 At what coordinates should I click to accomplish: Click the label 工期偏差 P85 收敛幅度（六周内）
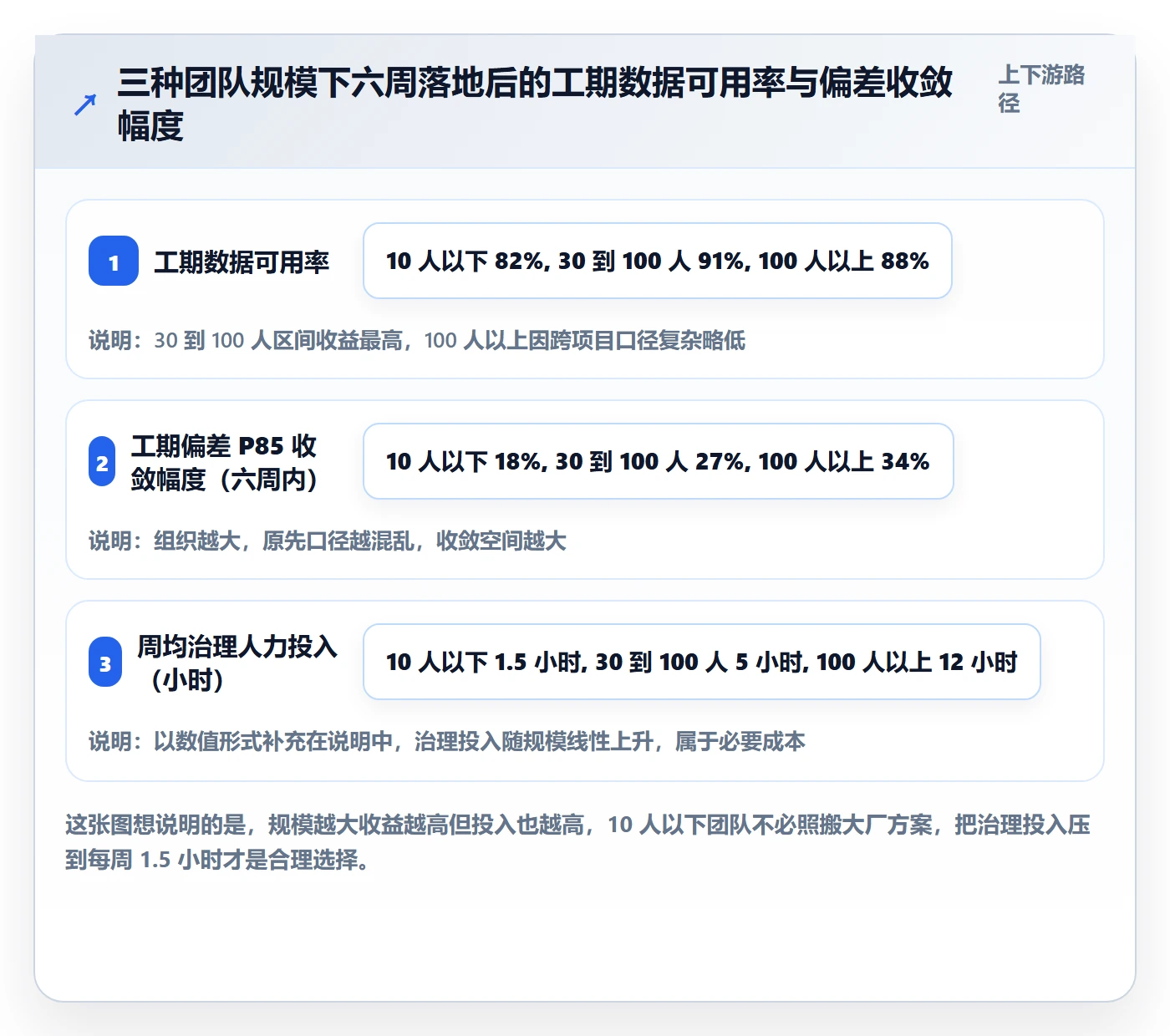click(224, 462)
